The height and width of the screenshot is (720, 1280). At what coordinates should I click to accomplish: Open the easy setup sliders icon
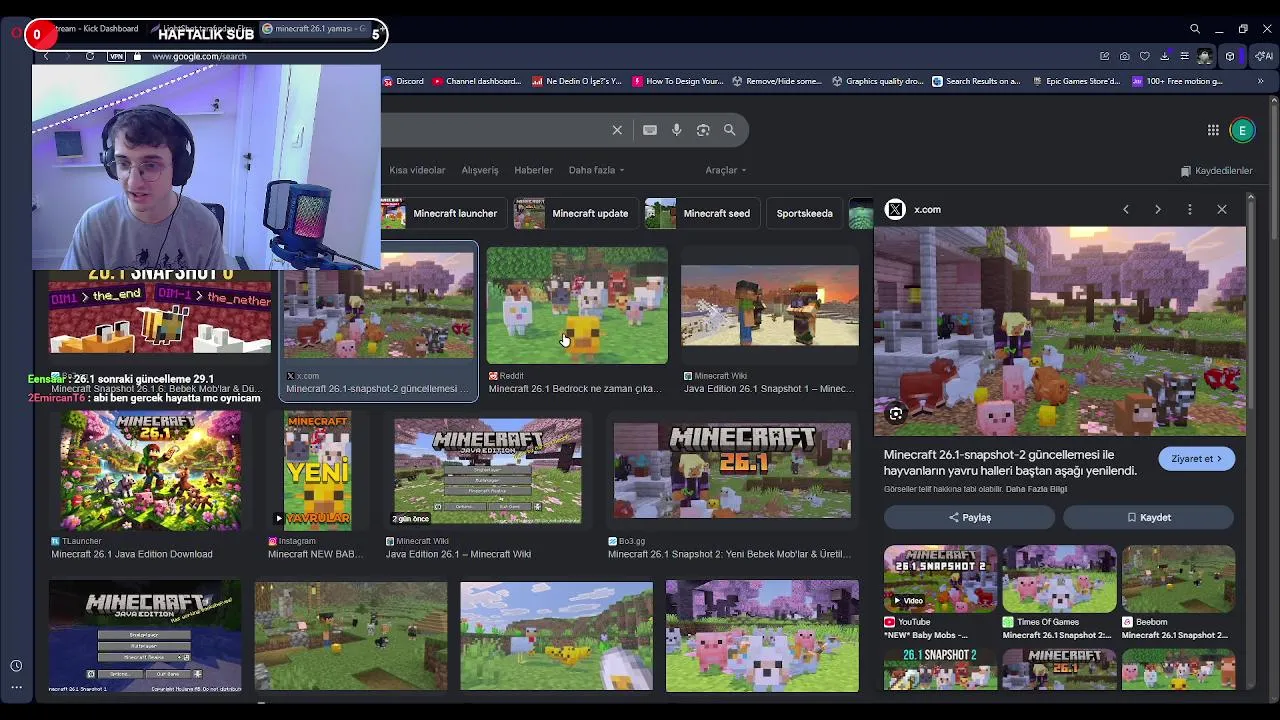point(1184,56)
